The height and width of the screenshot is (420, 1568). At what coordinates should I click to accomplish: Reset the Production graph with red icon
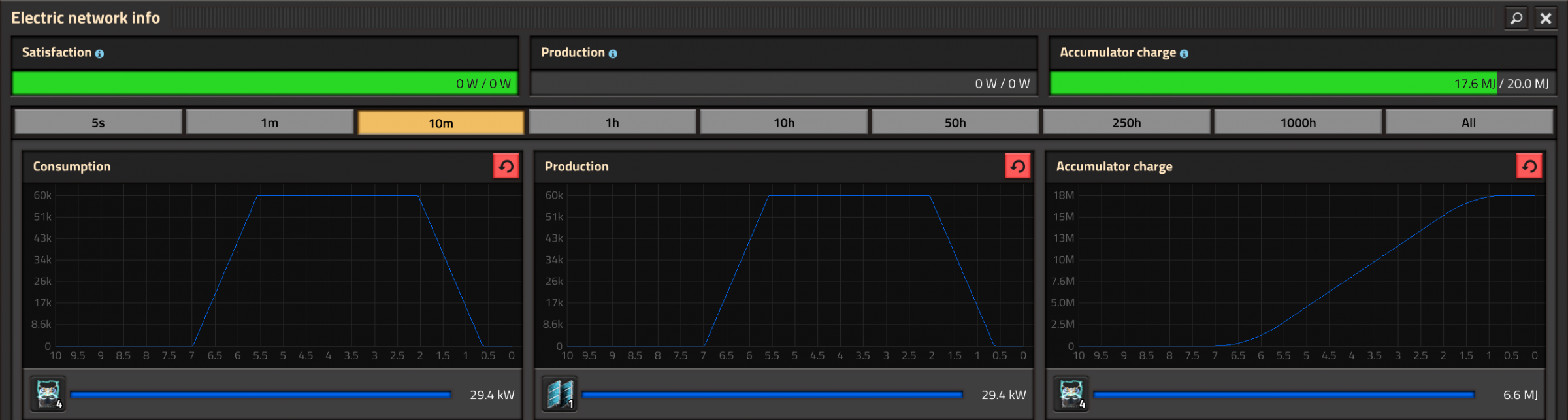point(1017,167)
